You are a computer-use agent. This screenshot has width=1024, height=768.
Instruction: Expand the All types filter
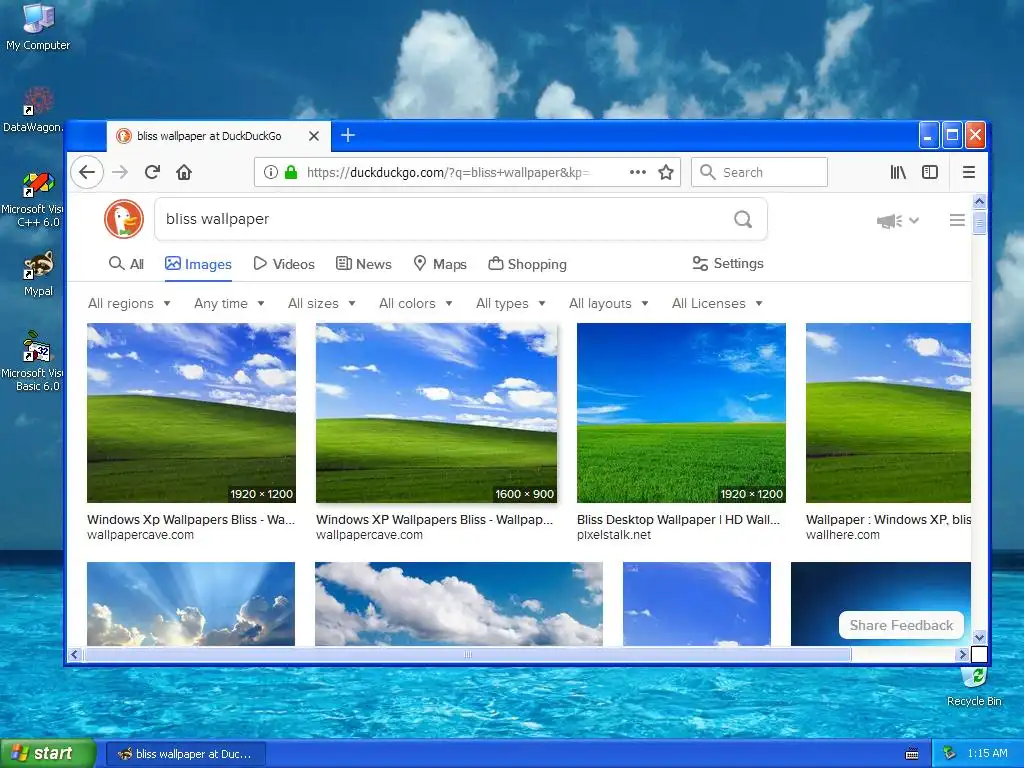[511, 304]
